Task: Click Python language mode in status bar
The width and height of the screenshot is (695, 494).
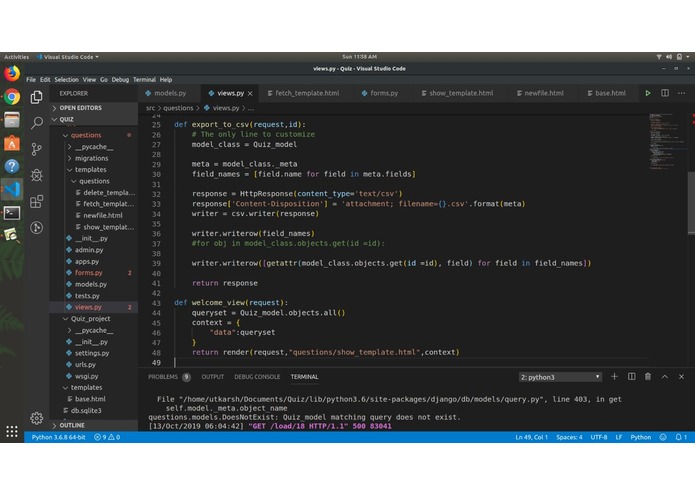Action: (x=640, y=437)
